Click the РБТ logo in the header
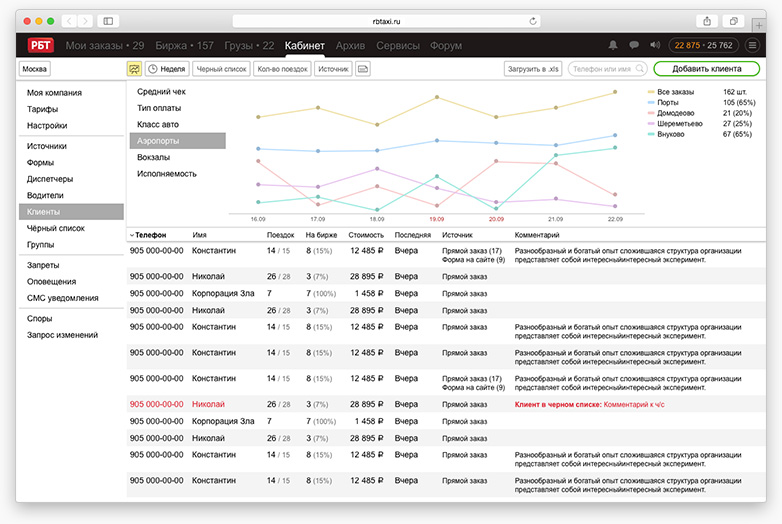This screenshot has height=524, width=782. (40, 45)
